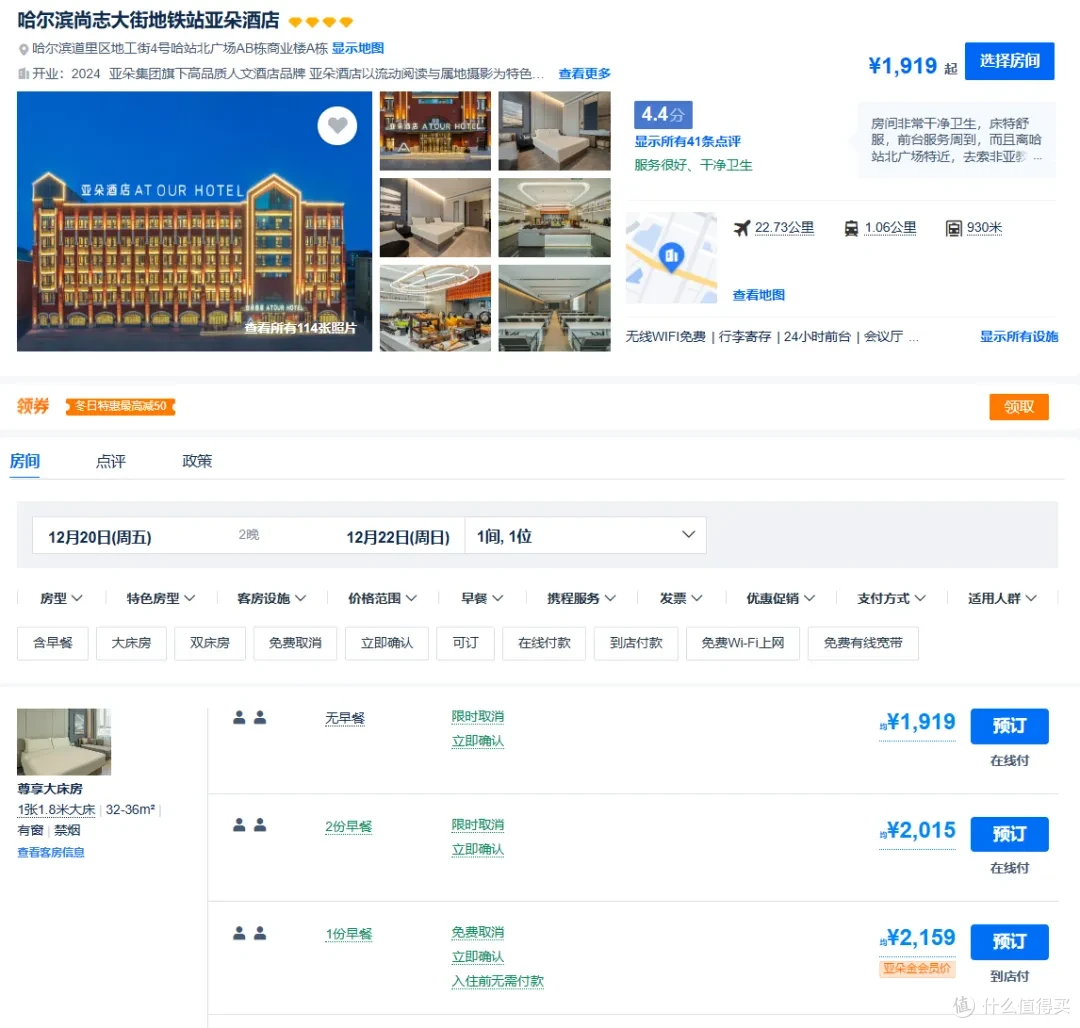Expand the 优惠促销 filter dropdown
Screen dimensions: 1080x1028
[x=780, y=598]
